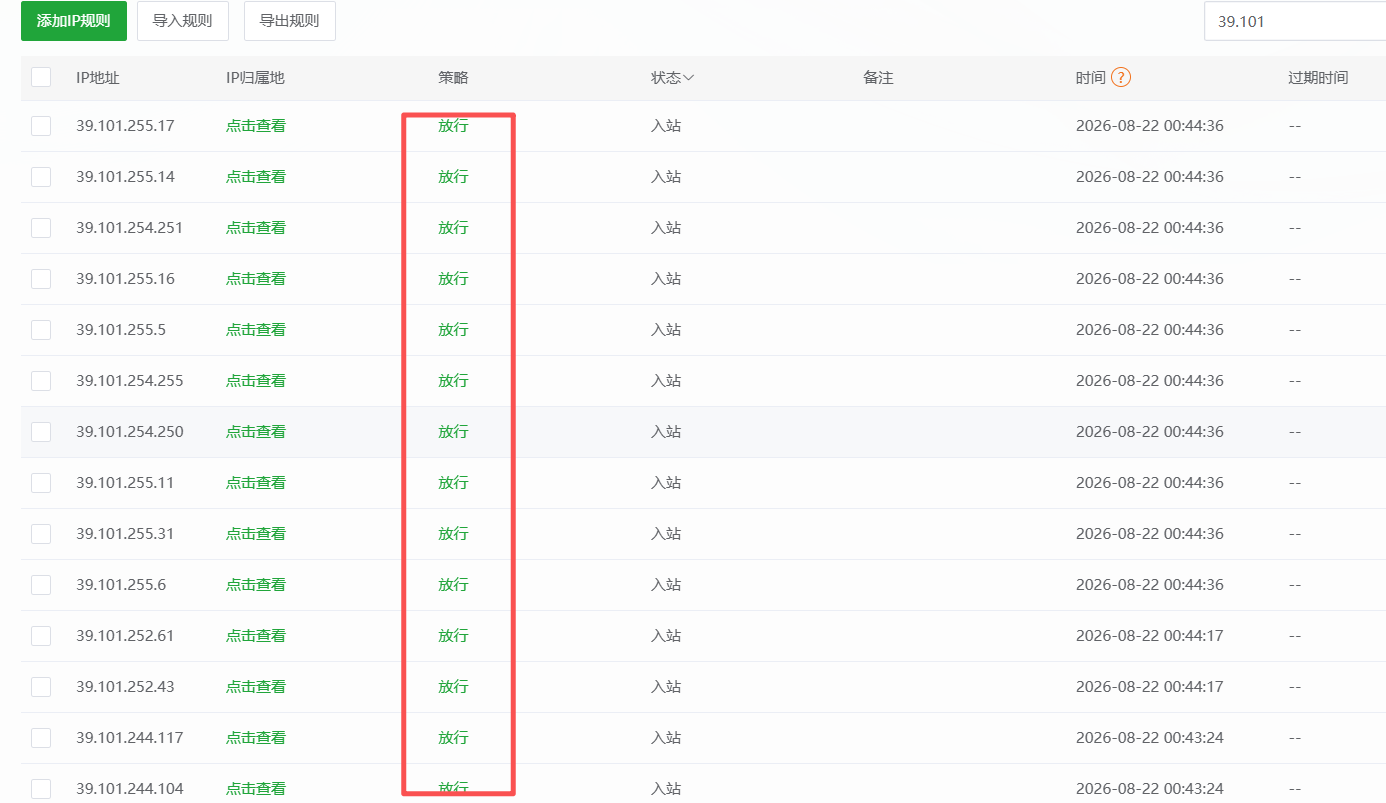Click the IP地址 column header
1386x803 pixels.
coord(98,77)
